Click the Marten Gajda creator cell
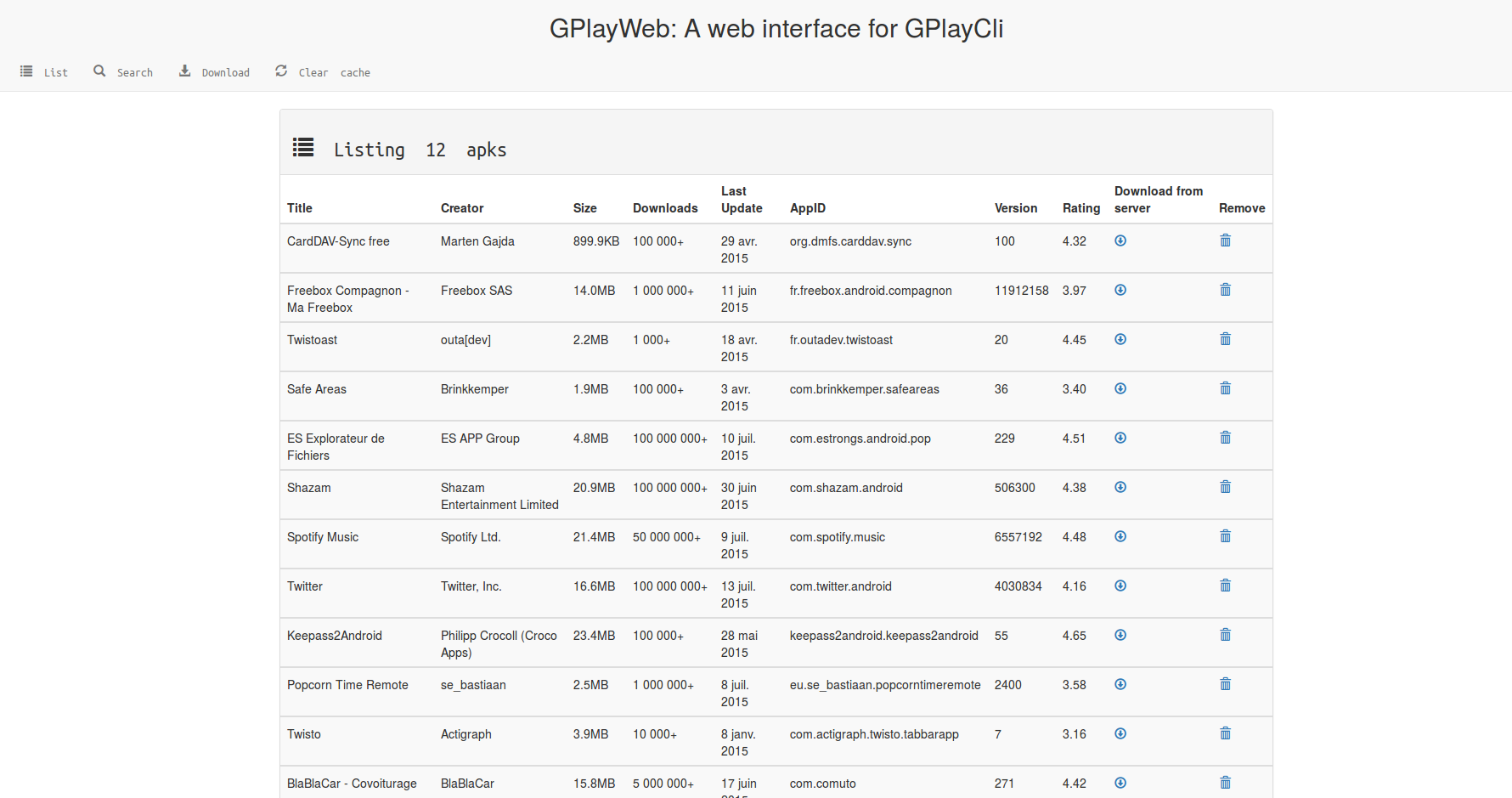The width and height of the screenshot is (1512, 798). pos(477,241)
